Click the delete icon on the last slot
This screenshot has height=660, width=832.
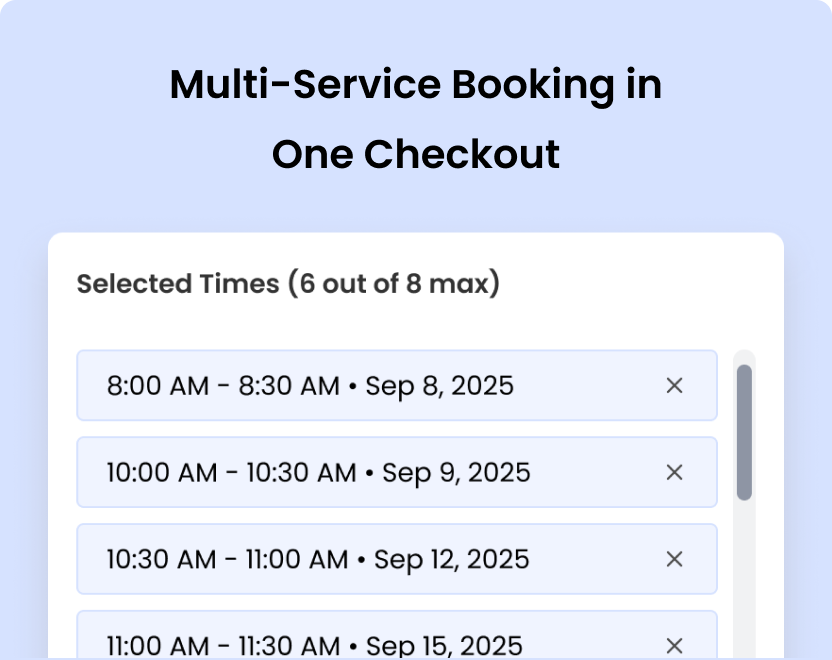point(673,644)
